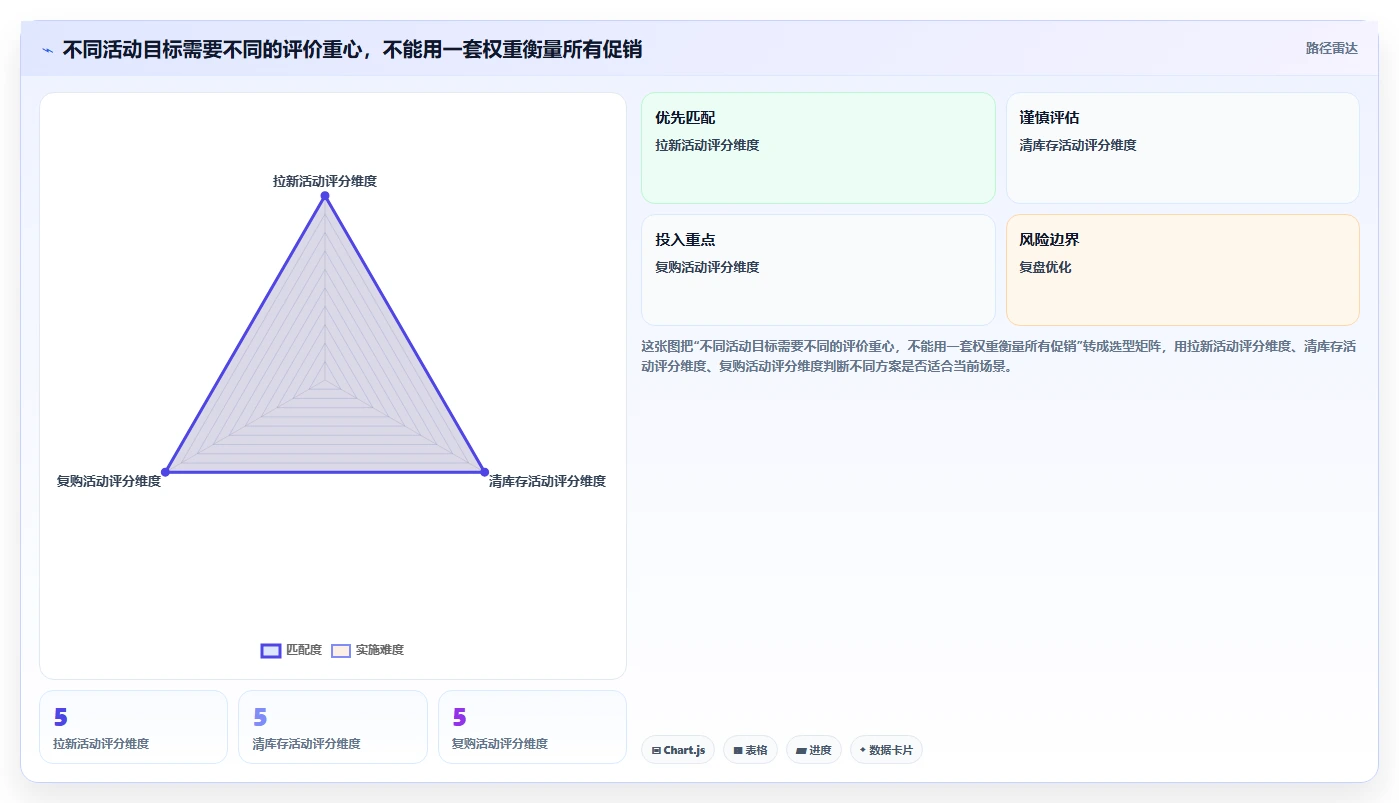
Task: Click the radar point at 复购活动评分维度 vertex
Action: [166, 472]
